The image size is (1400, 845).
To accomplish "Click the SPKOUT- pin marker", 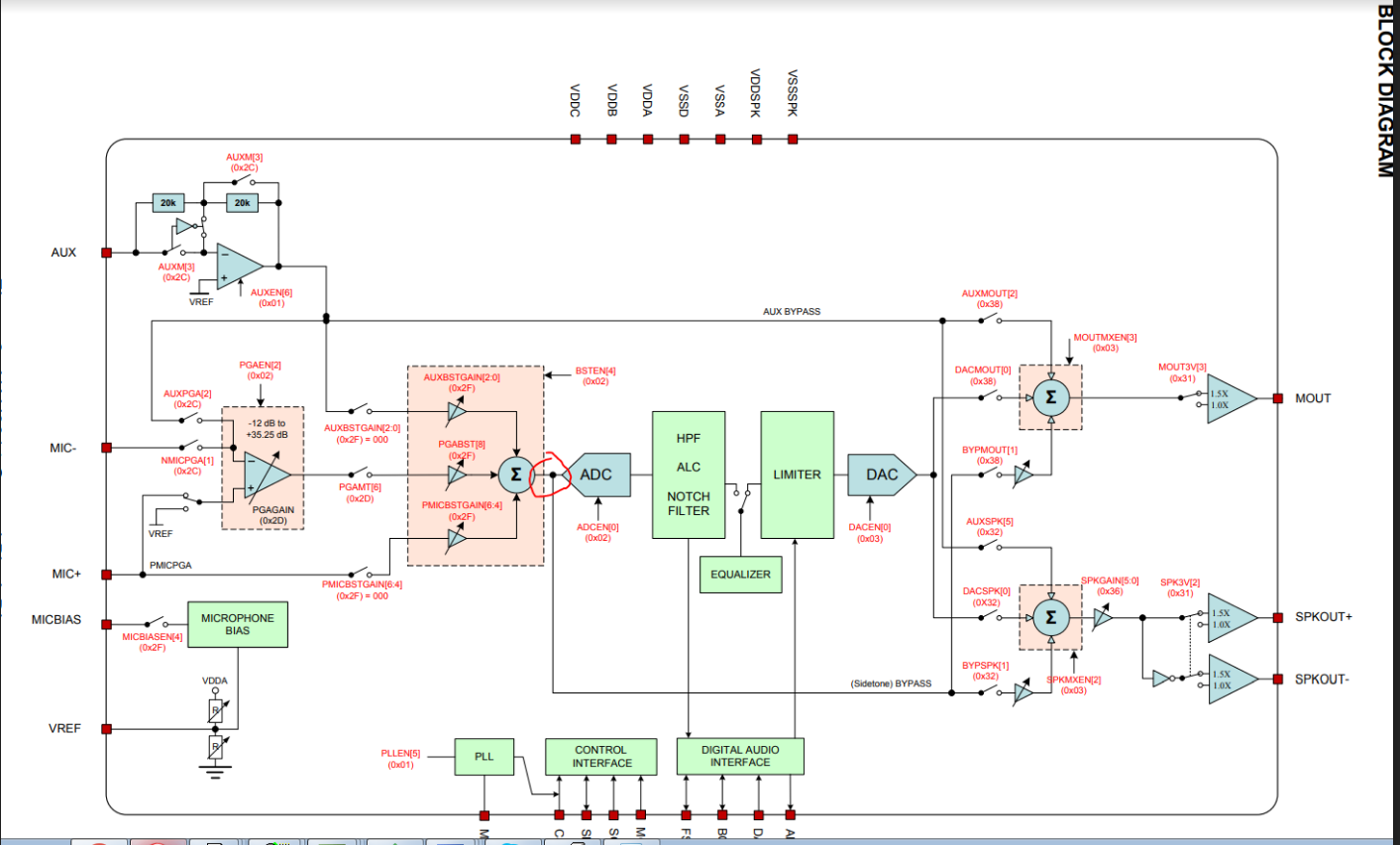I will [x=1278, y=680].
